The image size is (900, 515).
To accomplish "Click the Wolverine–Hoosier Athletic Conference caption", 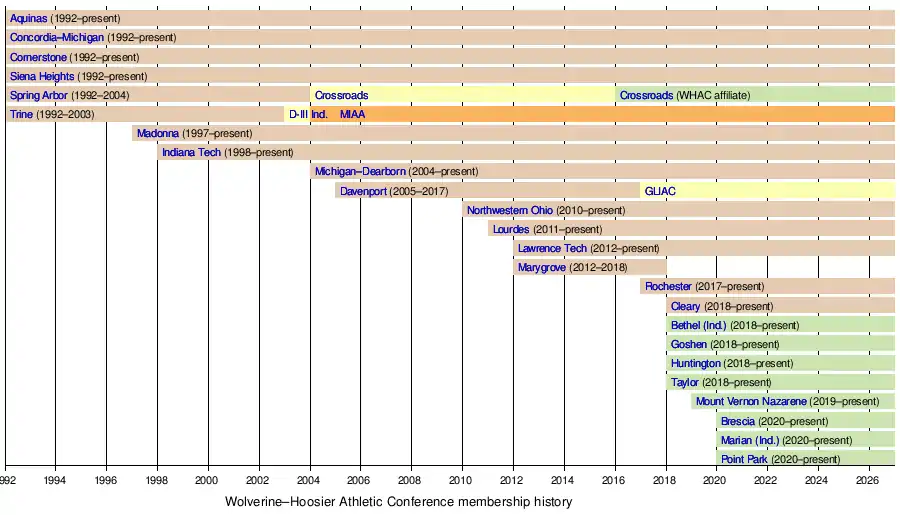I will tap(398, 502).
